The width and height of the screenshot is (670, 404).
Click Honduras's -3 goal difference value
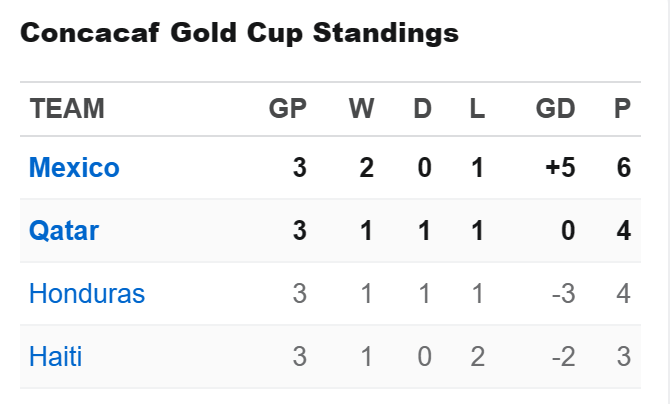(x=562, y=294)
